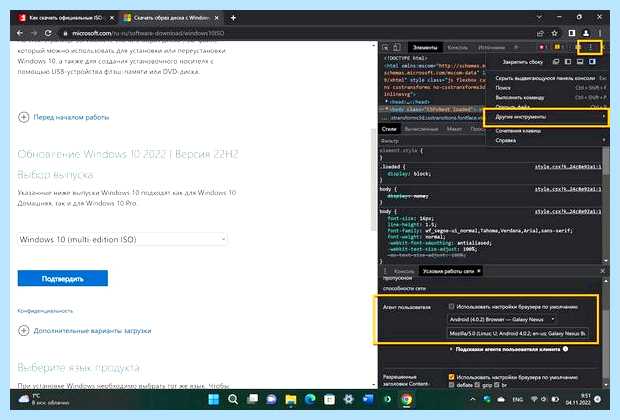Dock DevTools to the right side
The image size is (620, 420).
pos(592,62)
